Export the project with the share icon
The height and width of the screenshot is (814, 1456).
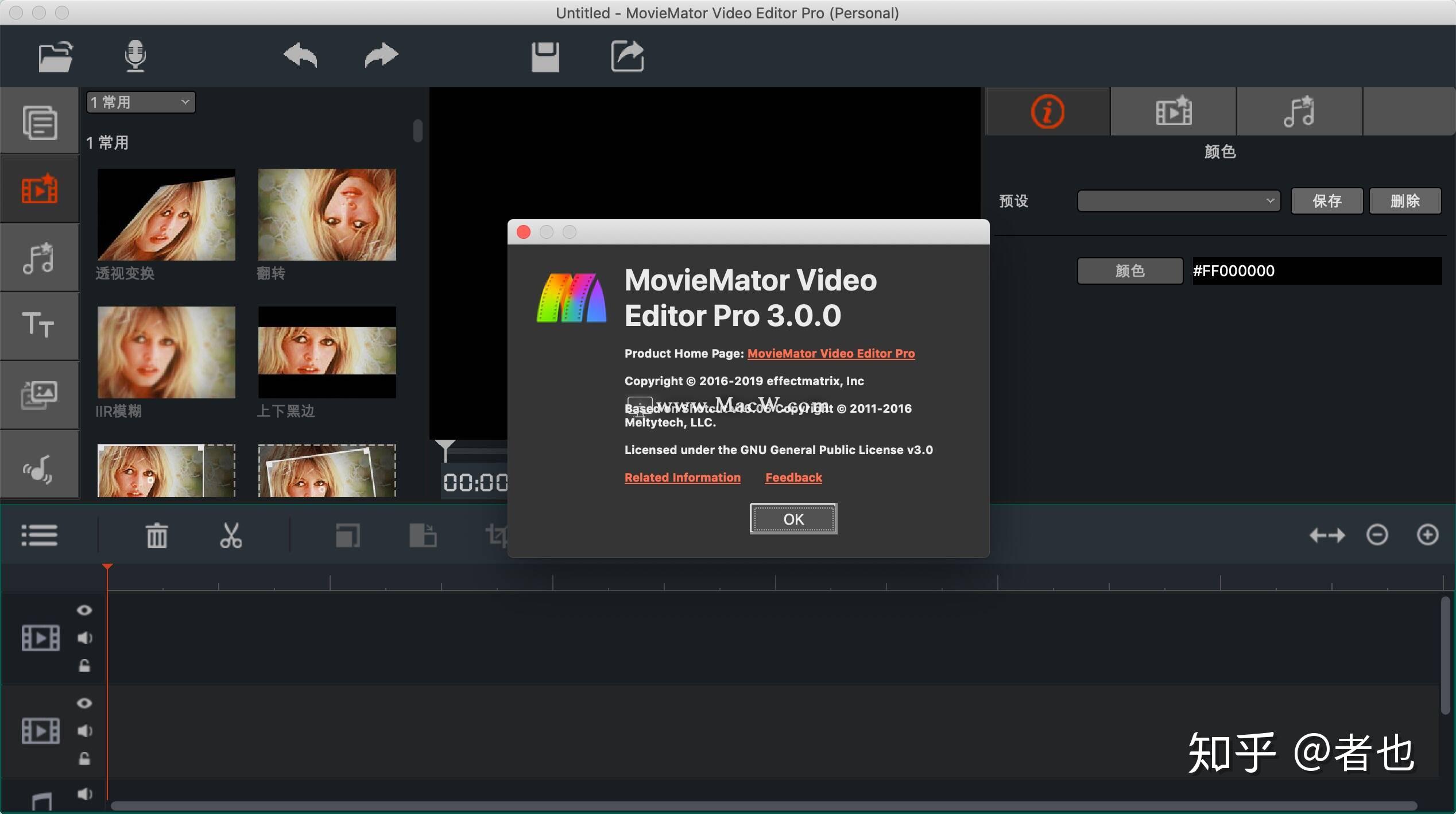[626, 56]
